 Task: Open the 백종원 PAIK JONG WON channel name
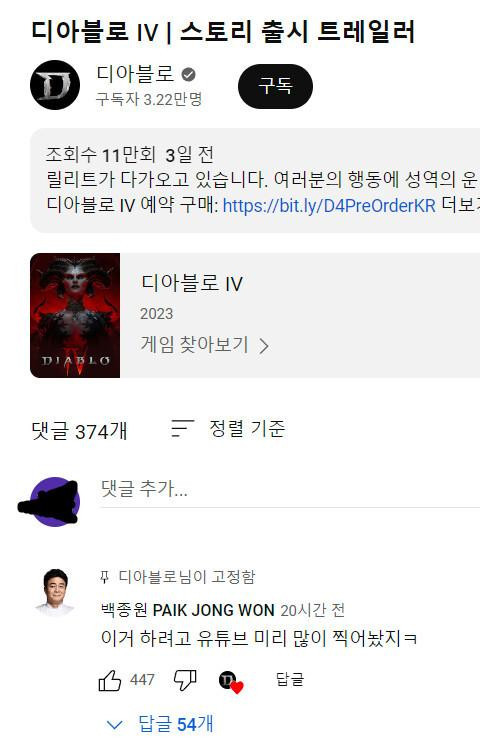(188, 610)
